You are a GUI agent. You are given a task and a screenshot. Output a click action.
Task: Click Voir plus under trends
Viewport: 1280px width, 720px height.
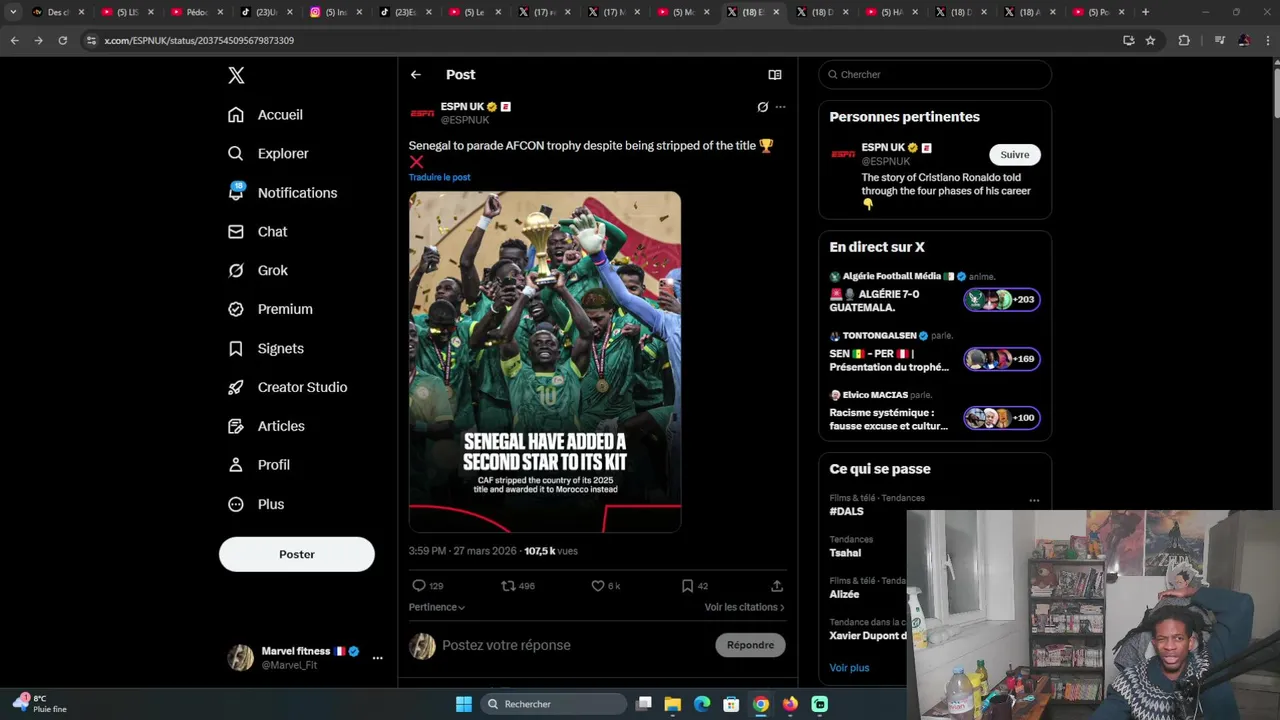point(849,668)
